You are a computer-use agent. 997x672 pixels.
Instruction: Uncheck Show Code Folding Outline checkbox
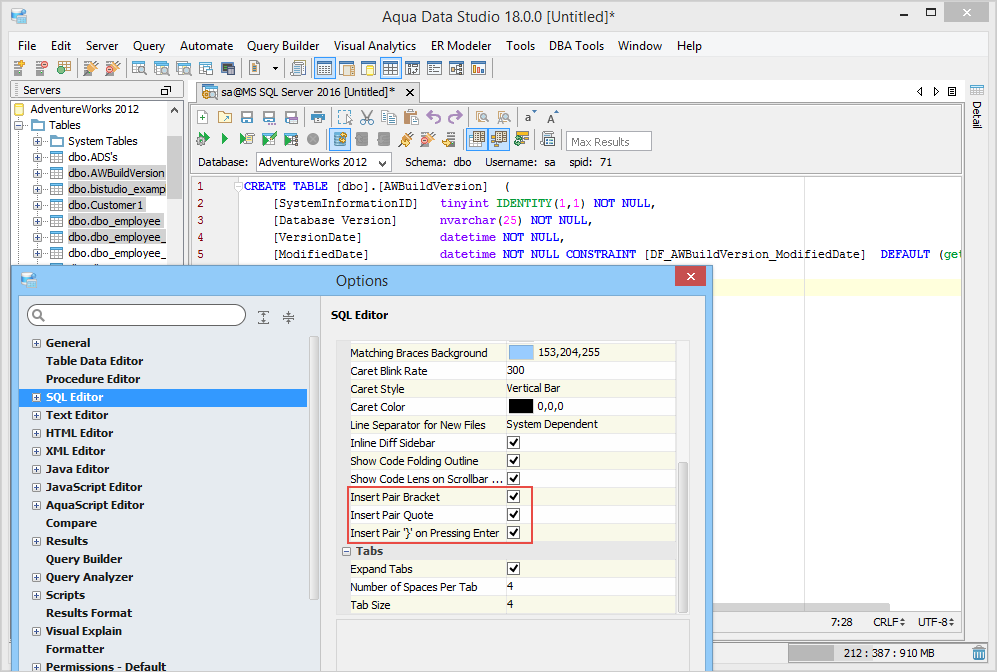click(514, 460)
